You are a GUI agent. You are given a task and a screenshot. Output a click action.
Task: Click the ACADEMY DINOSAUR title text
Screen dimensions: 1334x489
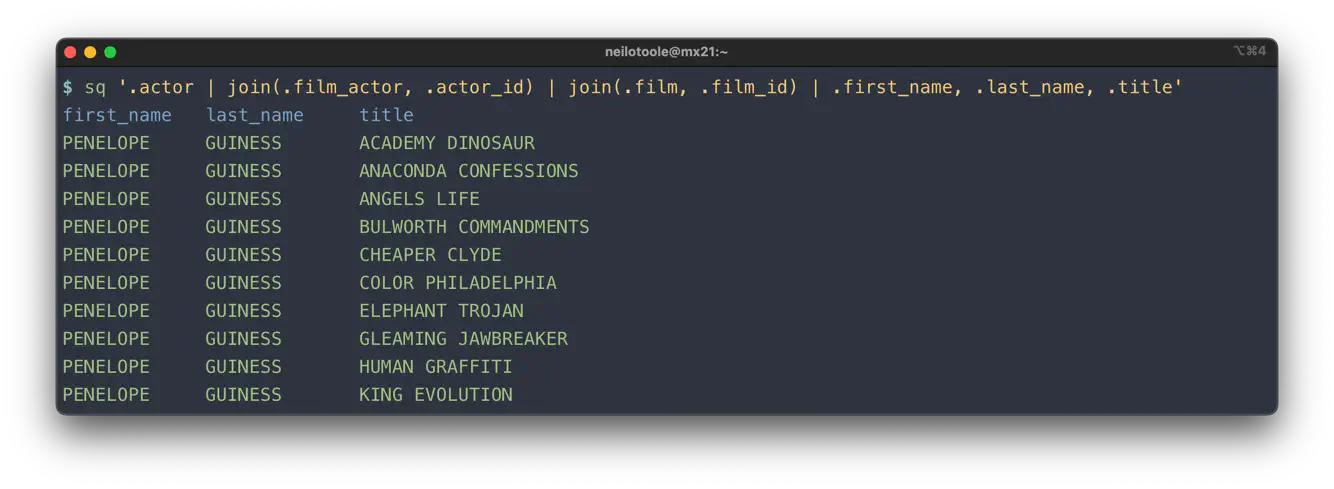click(x=446, y=143)
